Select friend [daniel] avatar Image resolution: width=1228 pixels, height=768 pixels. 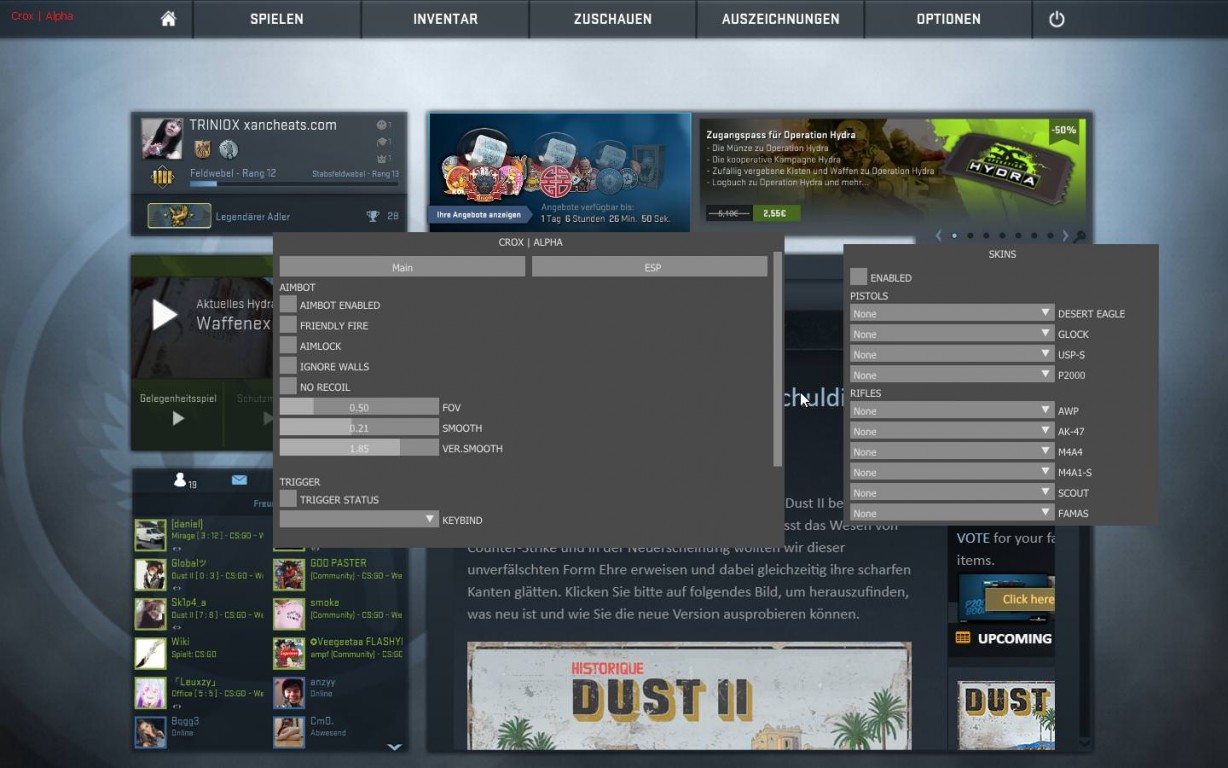150,535
